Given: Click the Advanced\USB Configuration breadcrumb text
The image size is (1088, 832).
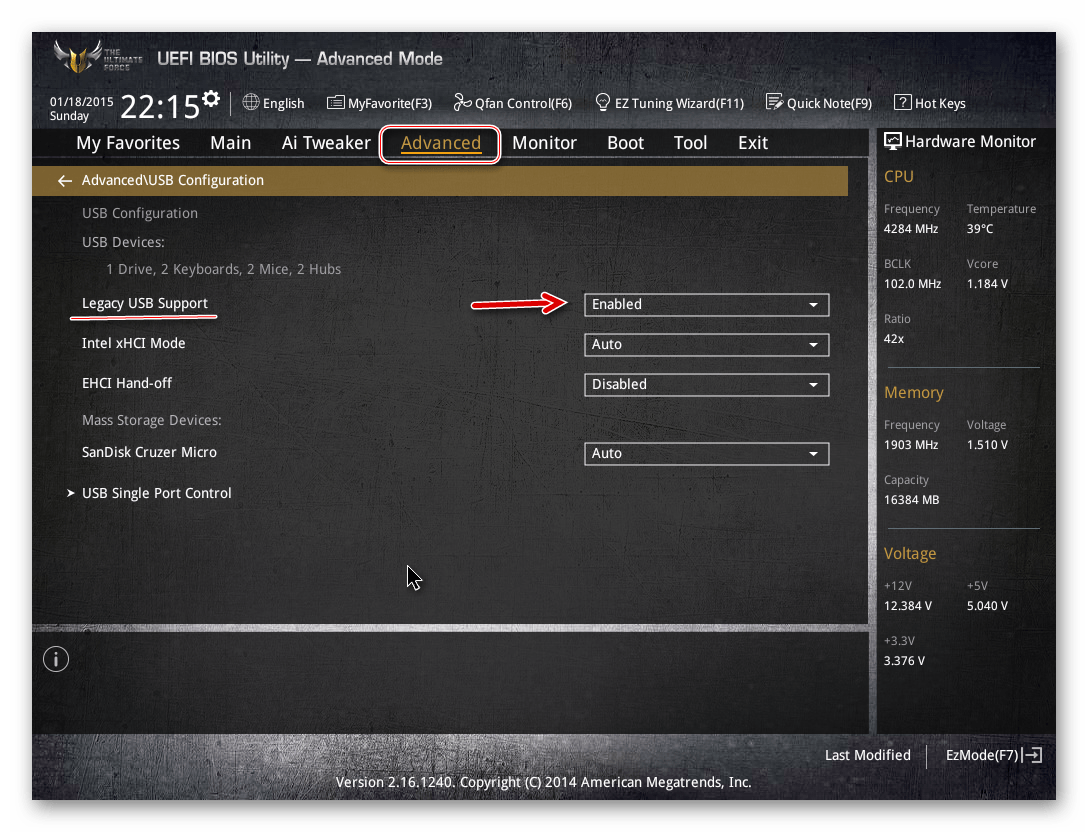Looking at the screenshot, I should 173,180.
